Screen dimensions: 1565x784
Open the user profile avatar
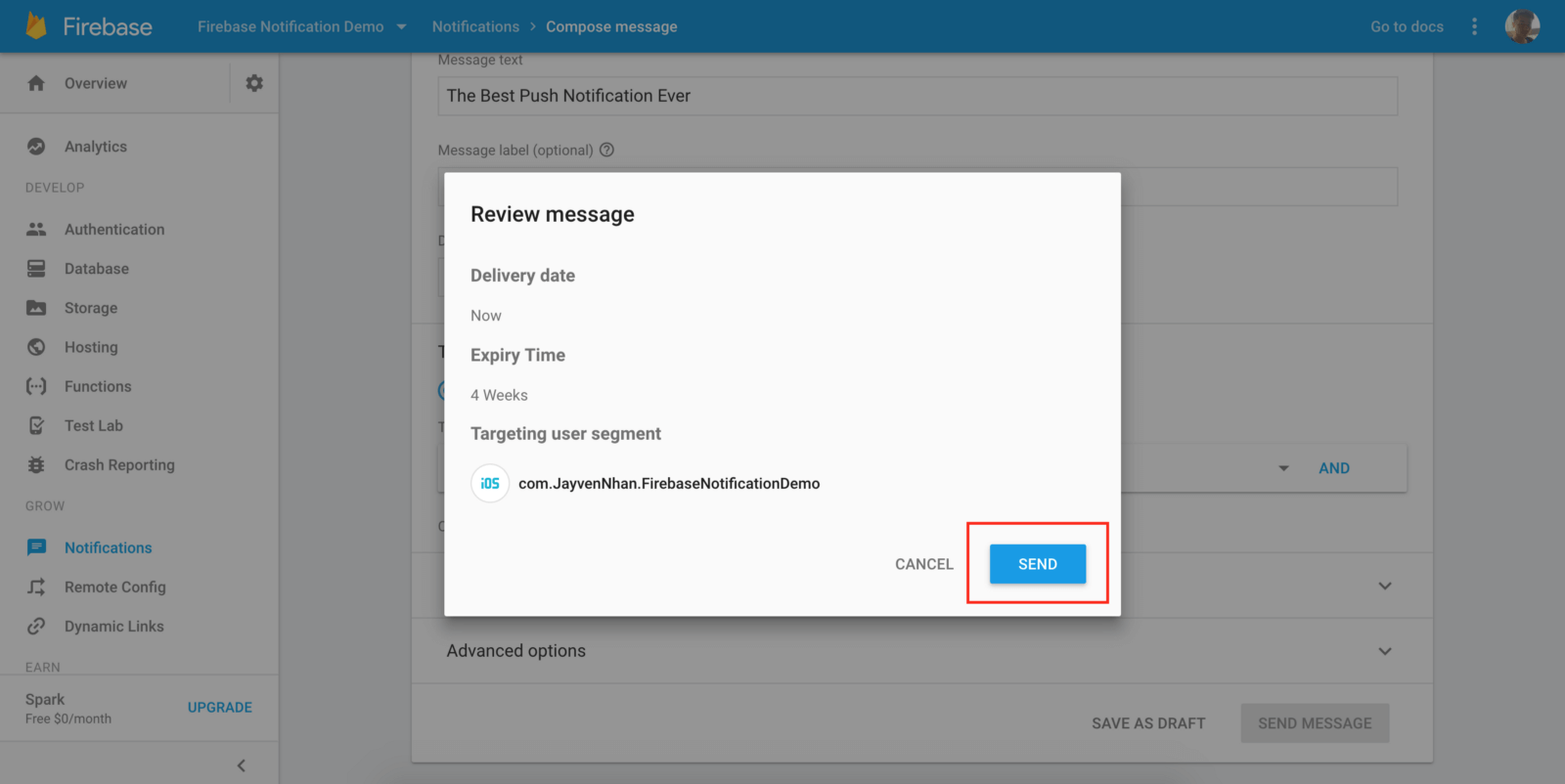coord(1522,26)
